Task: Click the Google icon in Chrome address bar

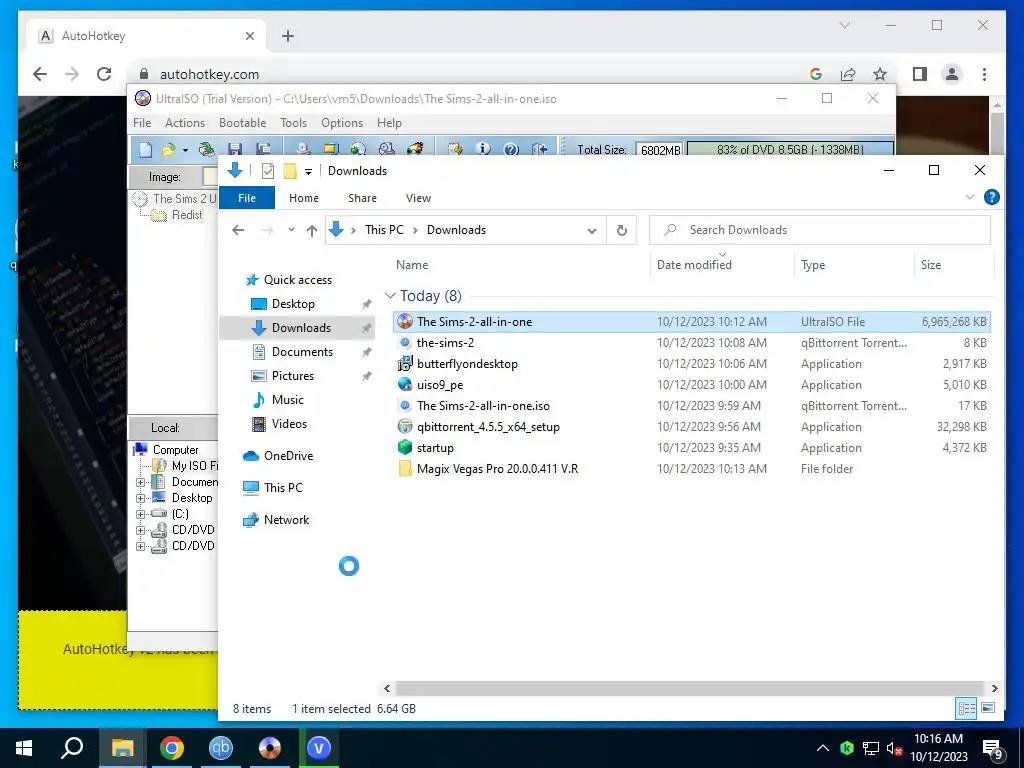Action: click(816, 74)
